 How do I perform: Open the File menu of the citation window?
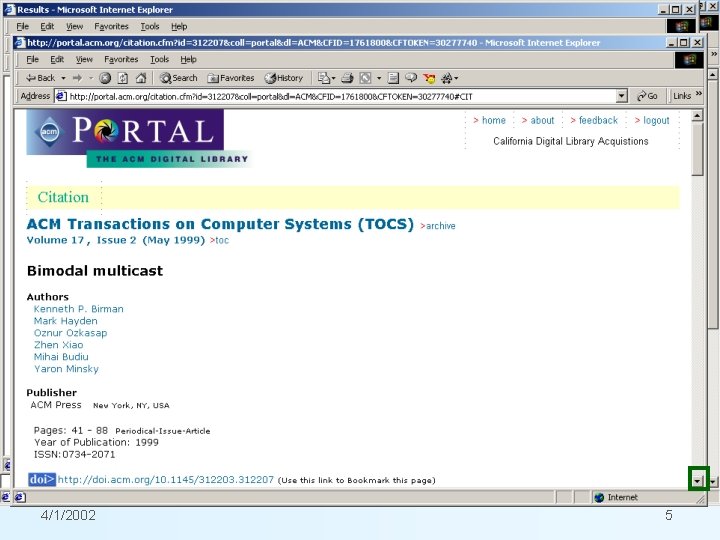point(32,59)
